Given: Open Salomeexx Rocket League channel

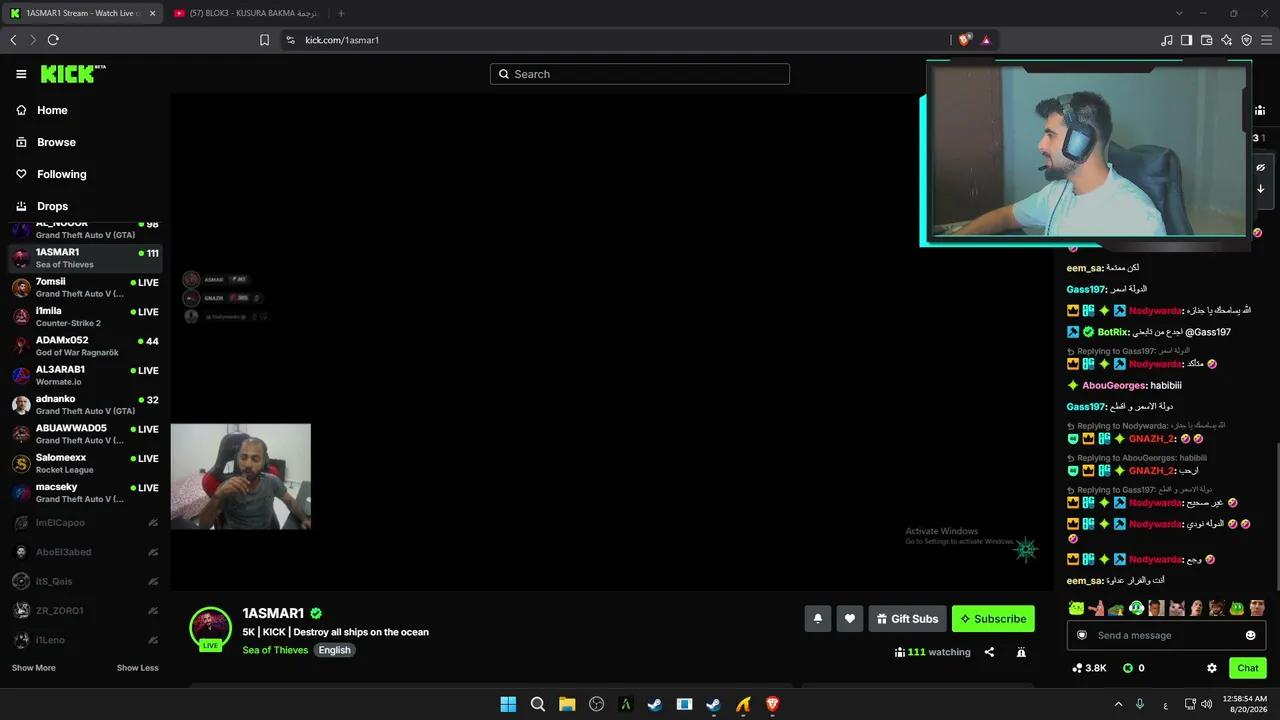Looking at the screenshot, I should coord(85,464).
